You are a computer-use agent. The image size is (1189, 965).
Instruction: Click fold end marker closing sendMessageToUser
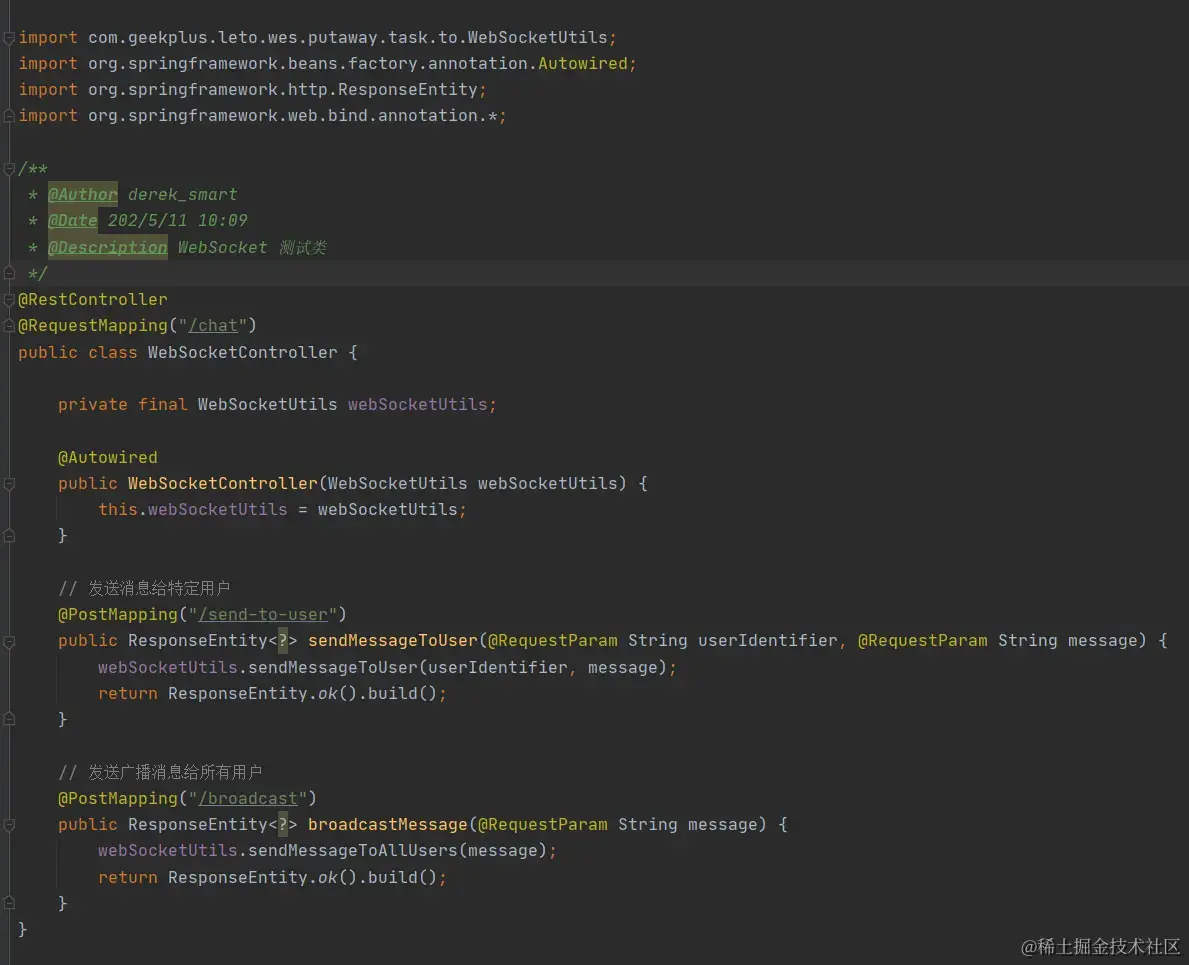coord(9,719)
